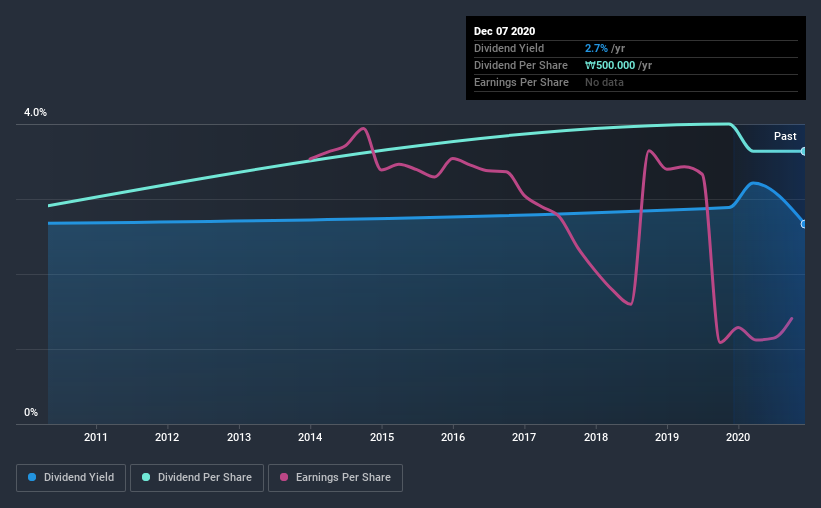This screenshot has height=508, width=821.
Task: Click the 0% y-axis label
Action: click(31, 413)
